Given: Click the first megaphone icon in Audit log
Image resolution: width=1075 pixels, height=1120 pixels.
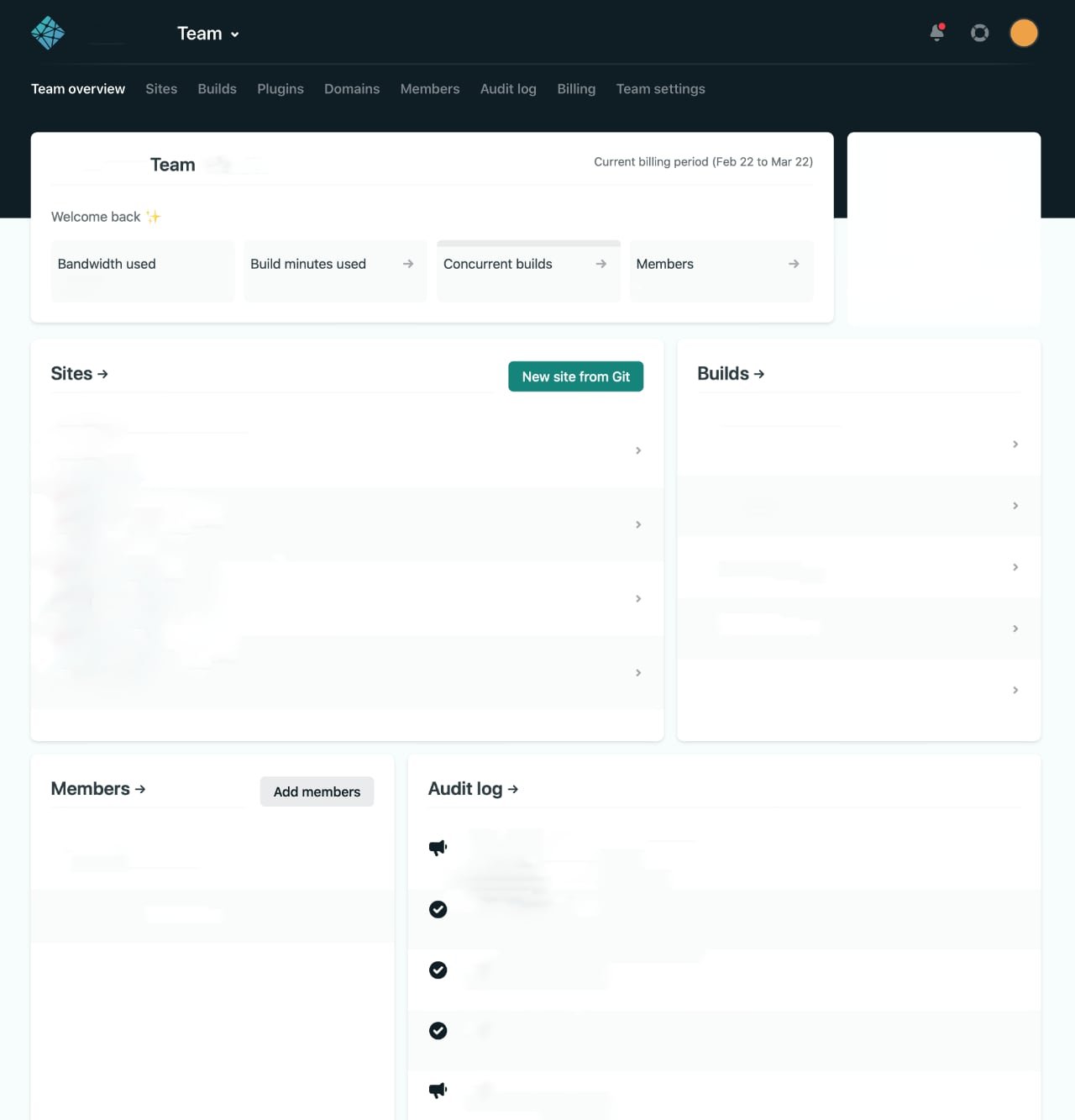Looking at the screenshot, I should [x=438, y=848].
